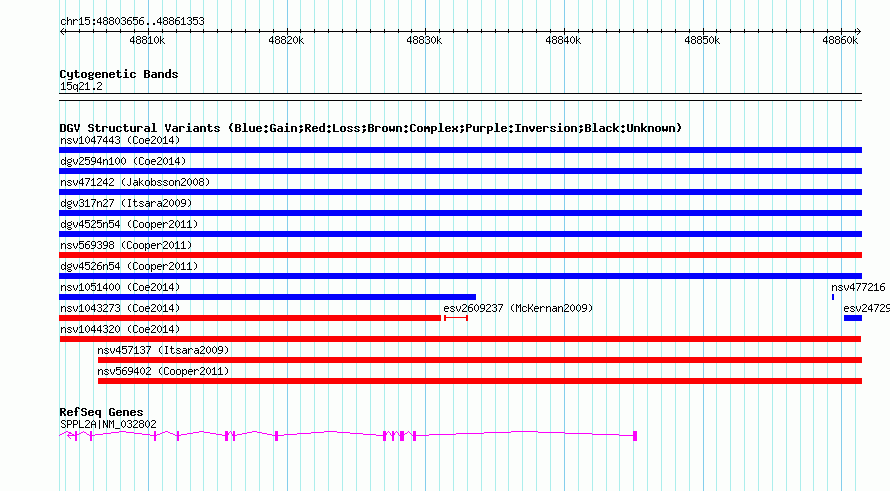Viewport: 890px width, 491px height.
Task: Click the red loss bar under nsv569398
Action: pyautogui.click(x=460, y=255)
